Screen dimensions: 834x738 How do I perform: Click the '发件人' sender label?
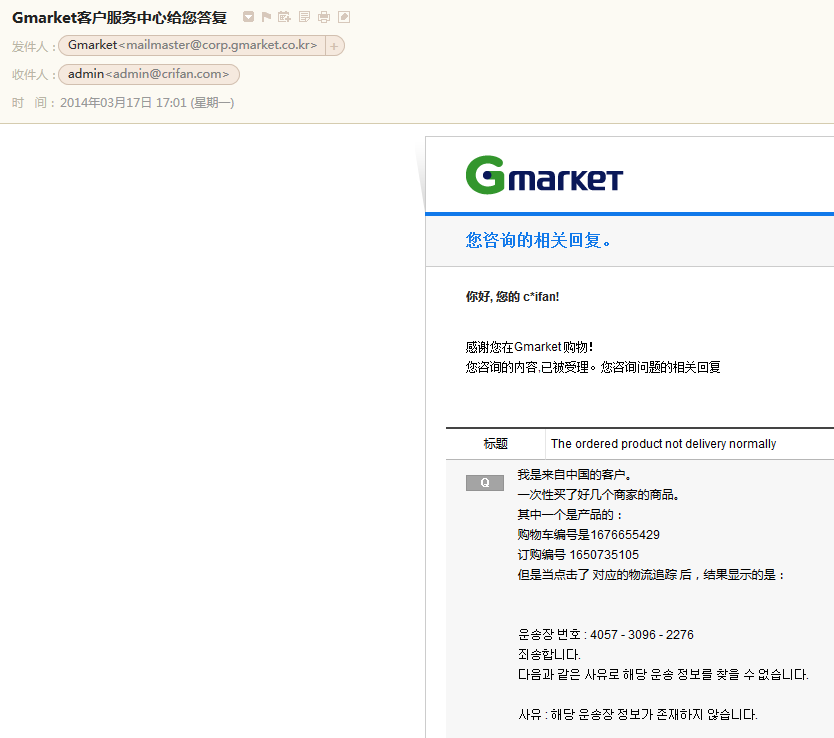pyautogui.click(x=34, y=47)
